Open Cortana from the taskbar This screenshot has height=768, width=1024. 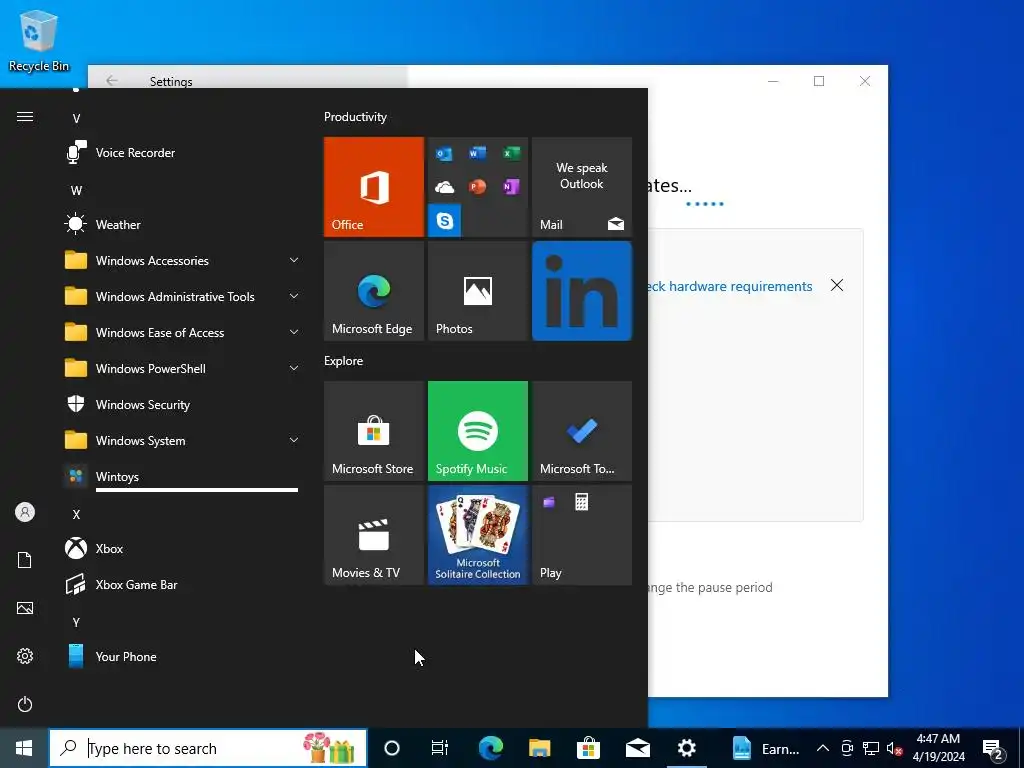pos(392,748)
